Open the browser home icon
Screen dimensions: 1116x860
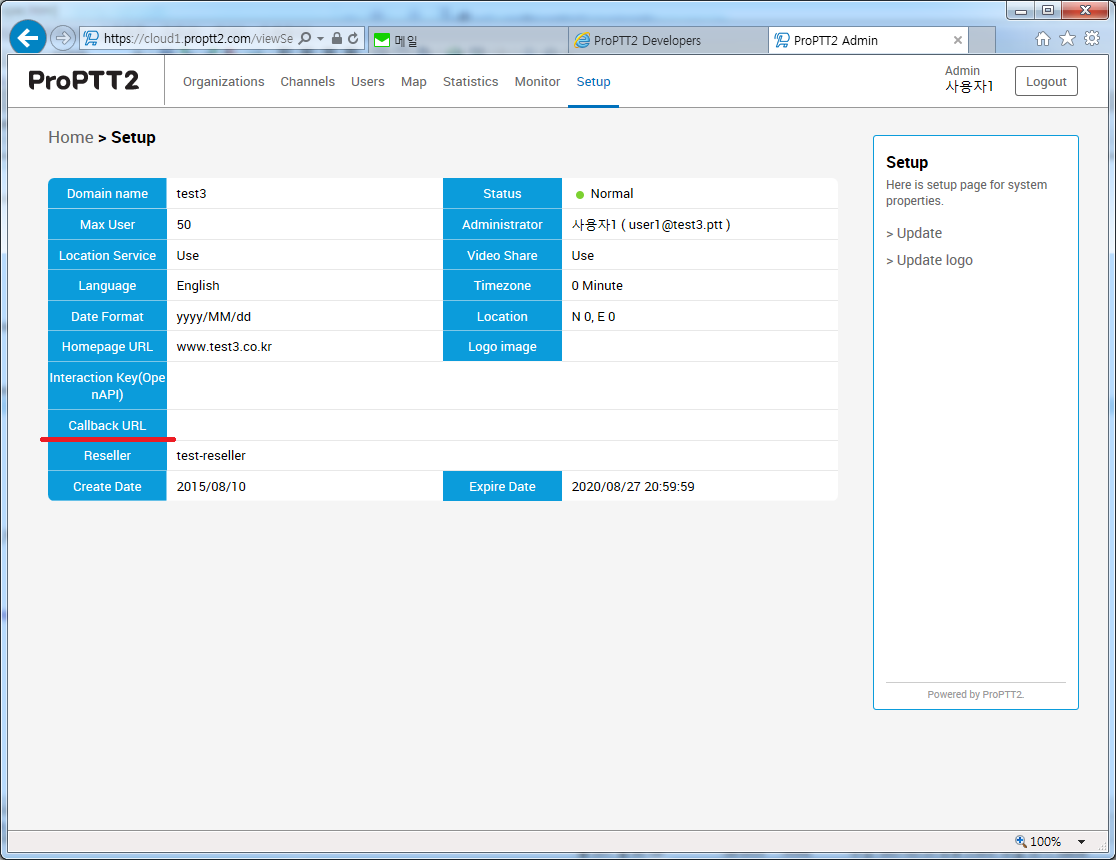[1043, 39]
